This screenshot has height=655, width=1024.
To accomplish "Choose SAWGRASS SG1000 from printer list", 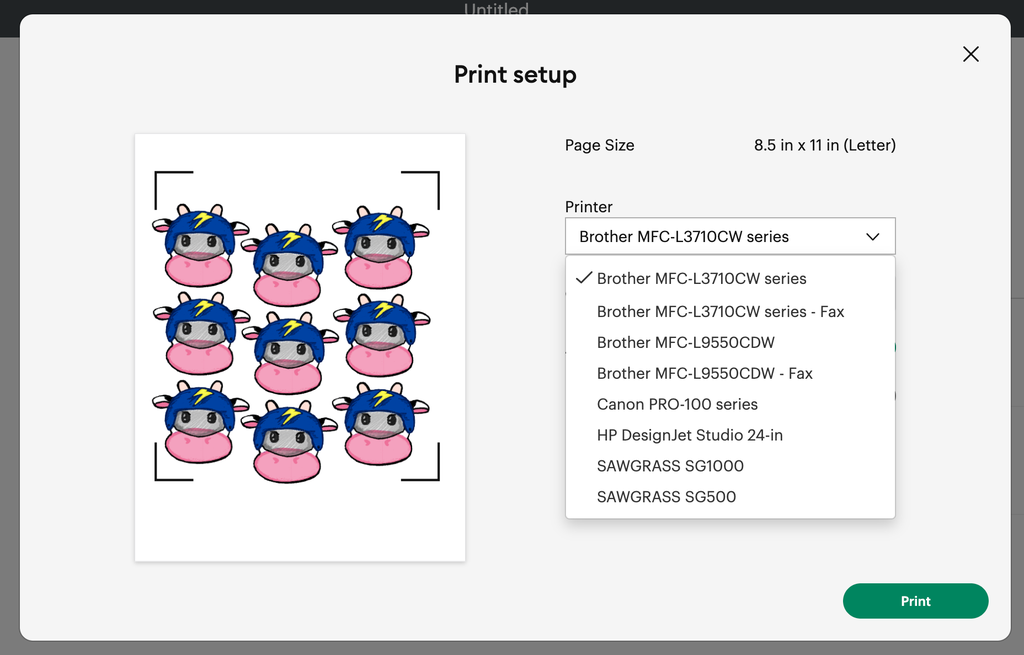I will (670, 467).
